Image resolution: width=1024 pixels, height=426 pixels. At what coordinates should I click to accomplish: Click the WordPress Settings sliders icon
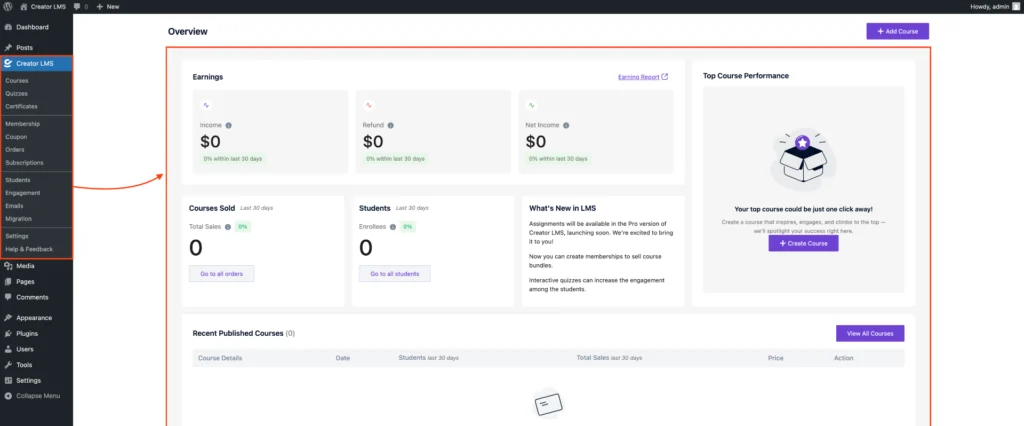tap(8, 380)
